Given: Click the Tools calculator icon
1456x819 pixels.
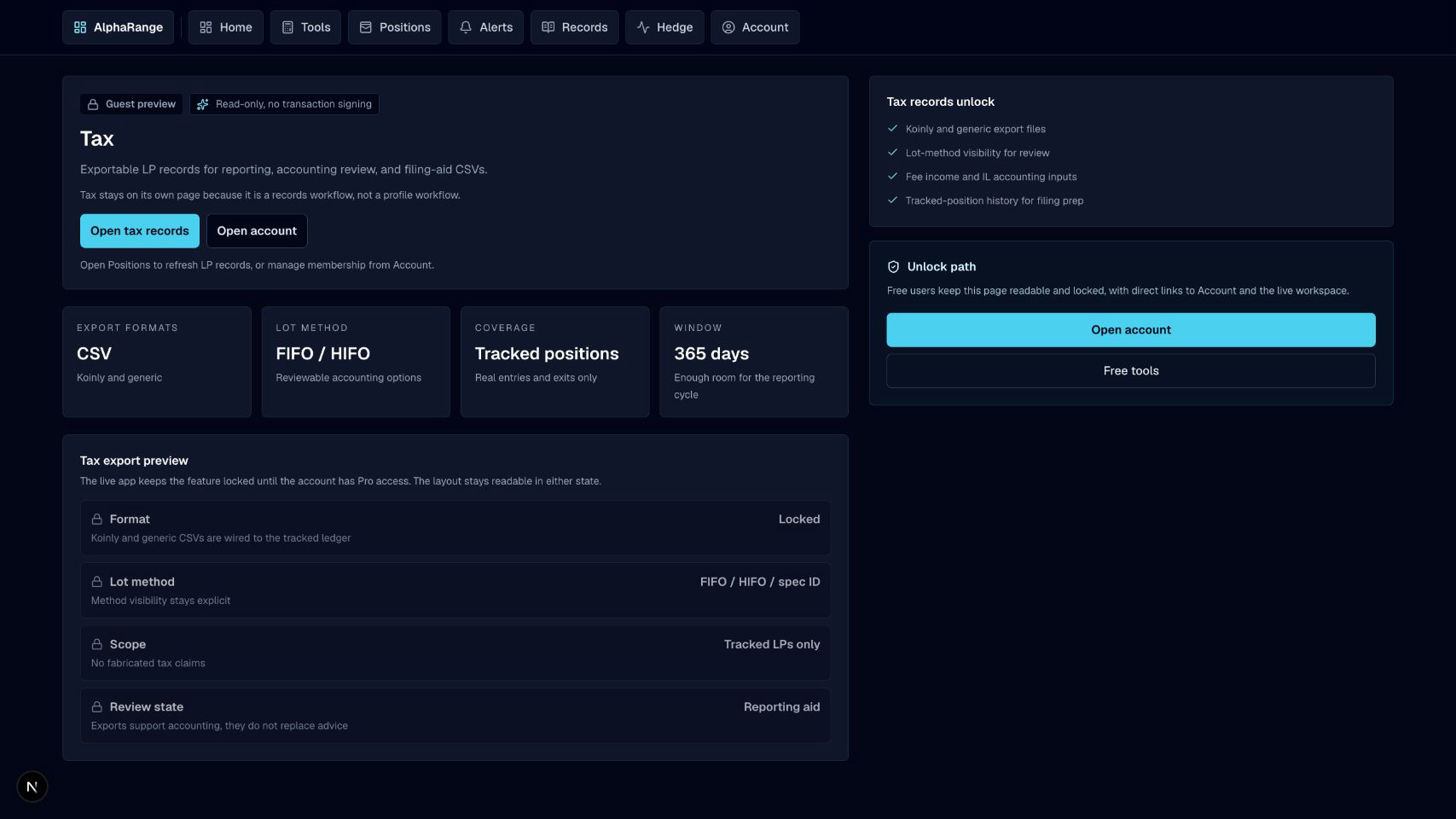Looking at the screenshot, I should pyautogui.click(x=287, y=27).
